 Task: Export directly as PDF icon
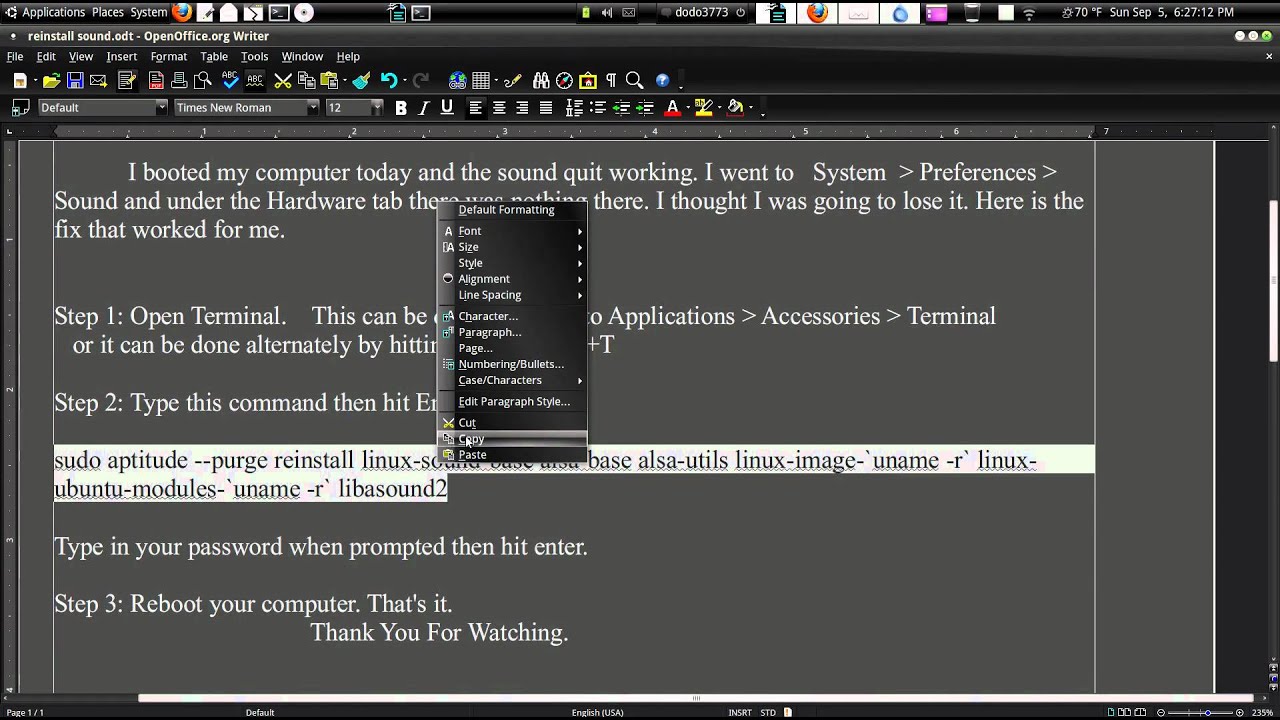156,81
